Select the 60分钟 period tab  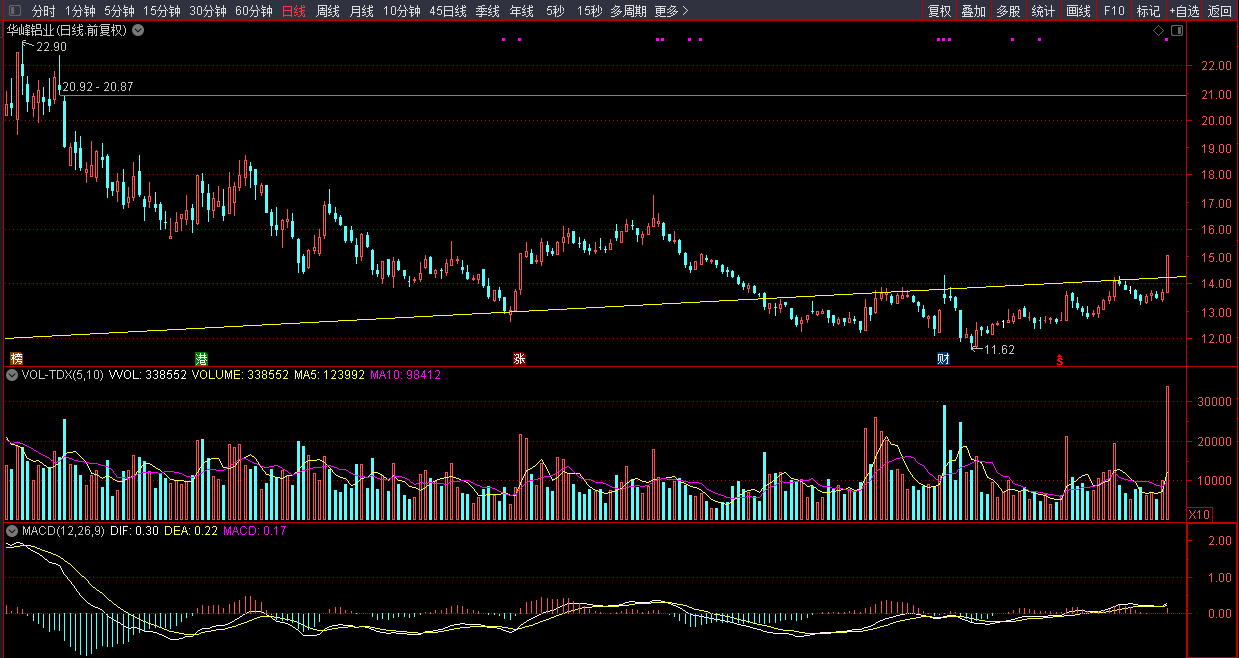click(253, 12)
